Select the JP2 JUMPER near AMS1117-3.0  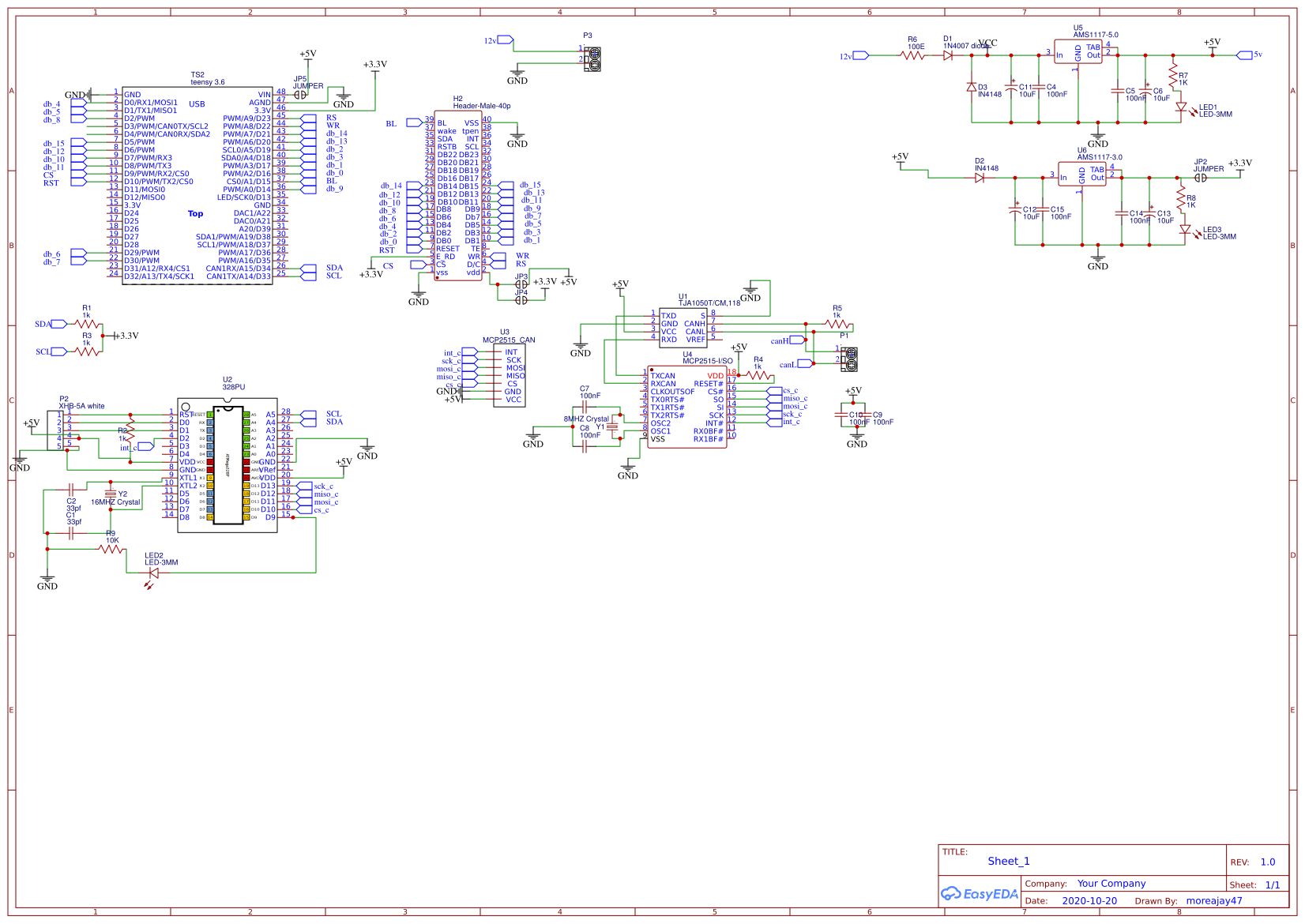pos(1202,175)
